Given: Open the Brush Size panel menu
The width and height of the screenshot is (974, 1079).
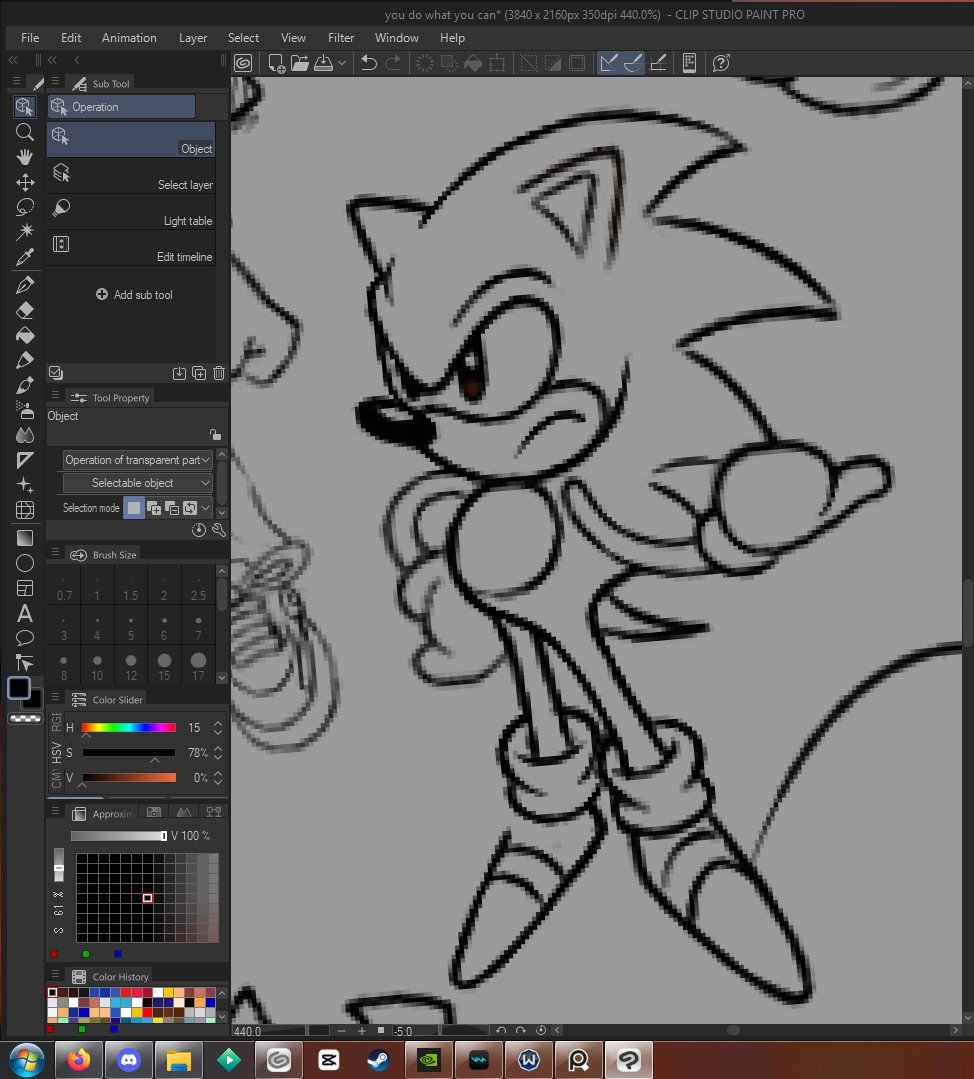Looking at the screenshot, I should point(55,553).
